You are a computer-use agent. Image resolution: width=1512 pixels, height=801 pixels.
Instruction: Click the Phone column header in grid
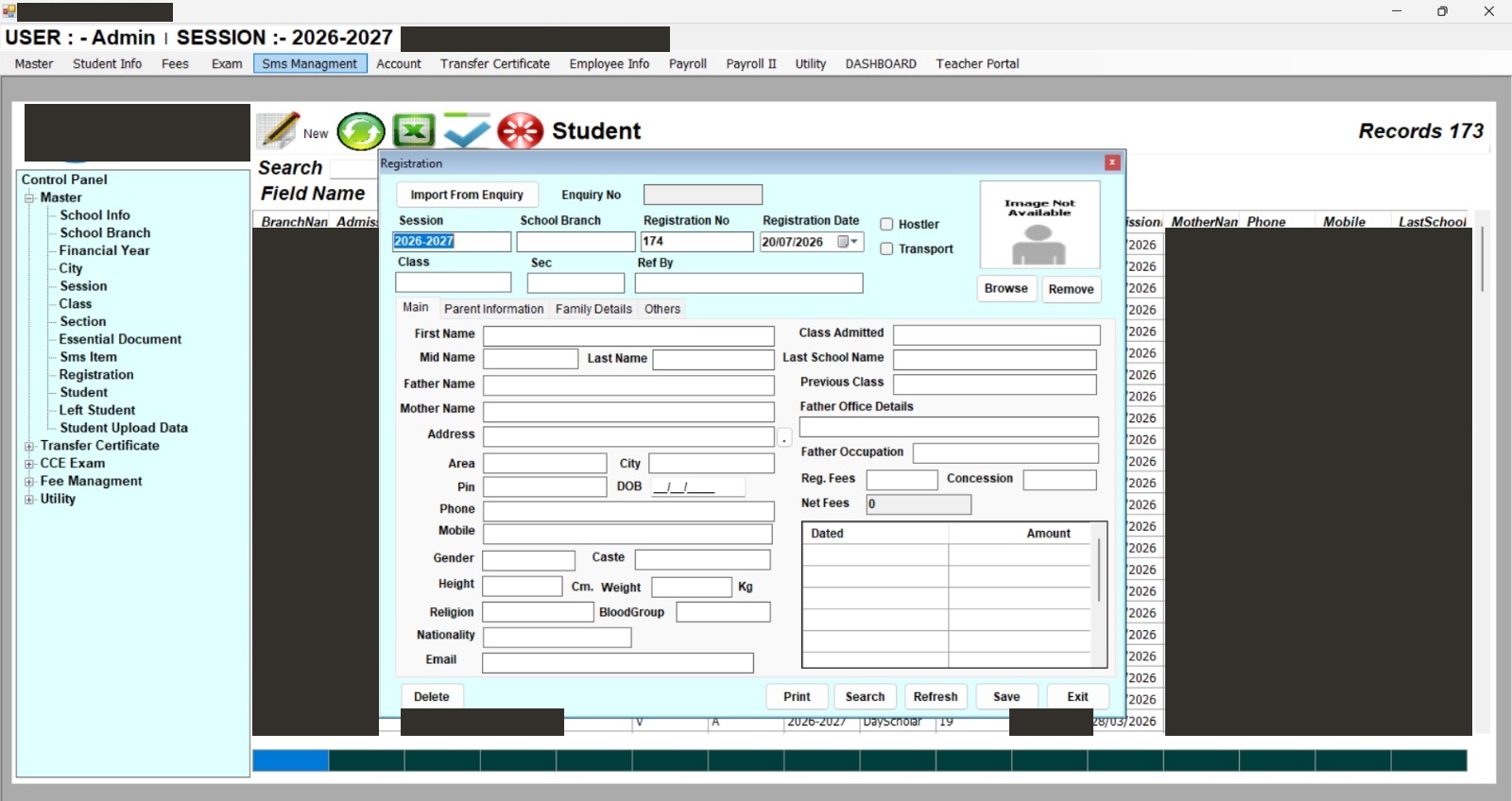(x=1266, y=221)
